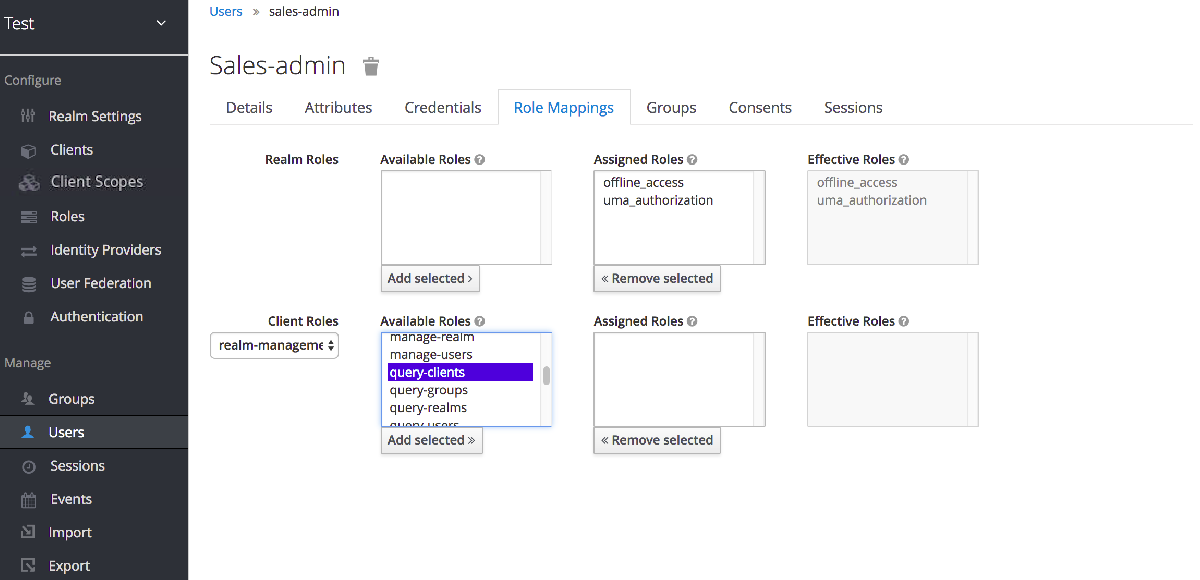Open the realm-management client roles dropdown
The width and height of the screenshot is (1200, 580).
coord(274,345)
